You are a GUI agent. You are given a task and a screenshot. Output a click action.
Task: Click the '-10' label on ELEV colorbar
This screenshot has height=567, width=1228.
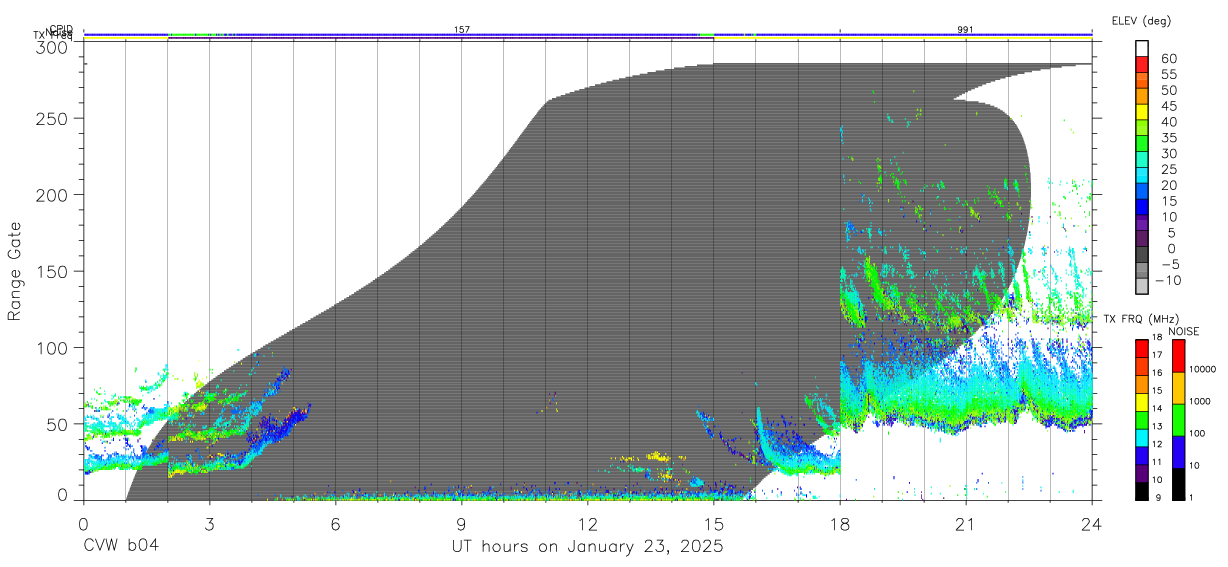(1169, 281)
